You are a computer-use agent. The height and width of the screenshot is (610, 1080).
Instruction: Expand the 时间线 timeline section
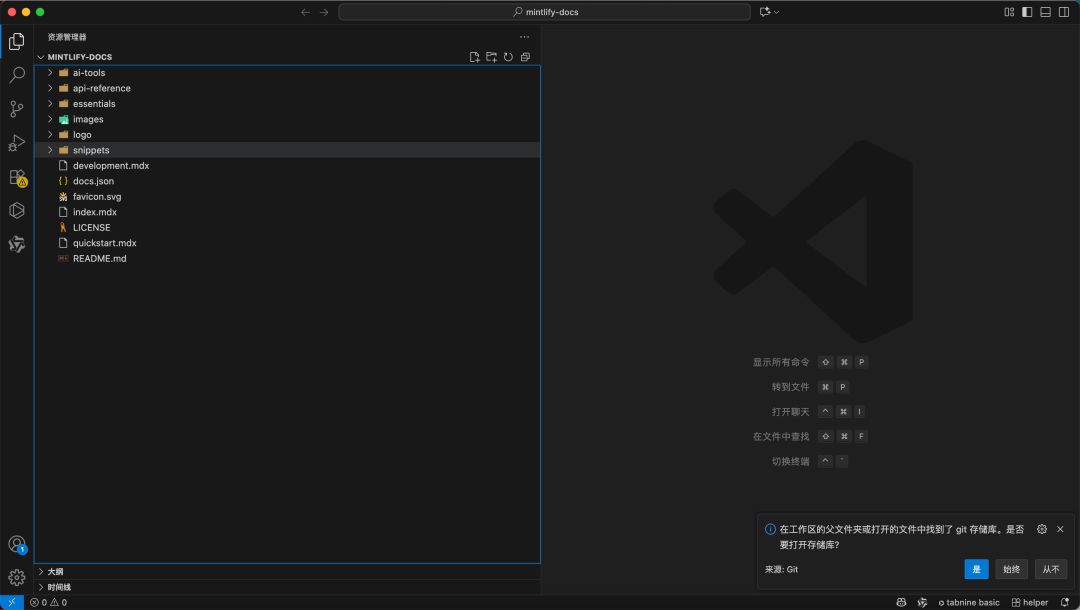pos(287,587)
